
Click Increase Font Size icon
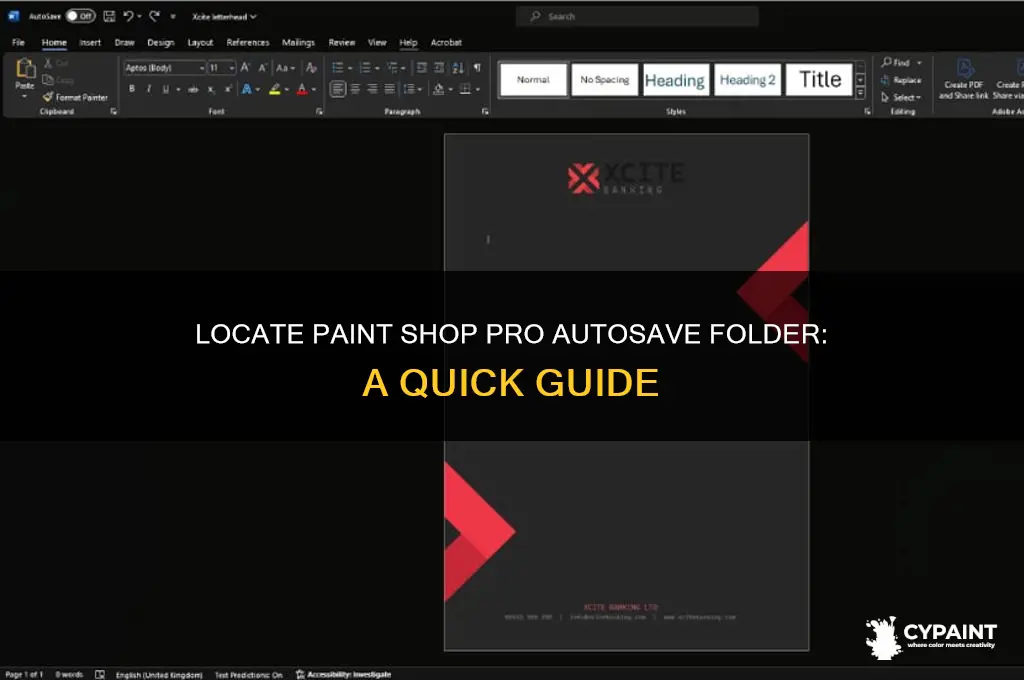(246, 67)
